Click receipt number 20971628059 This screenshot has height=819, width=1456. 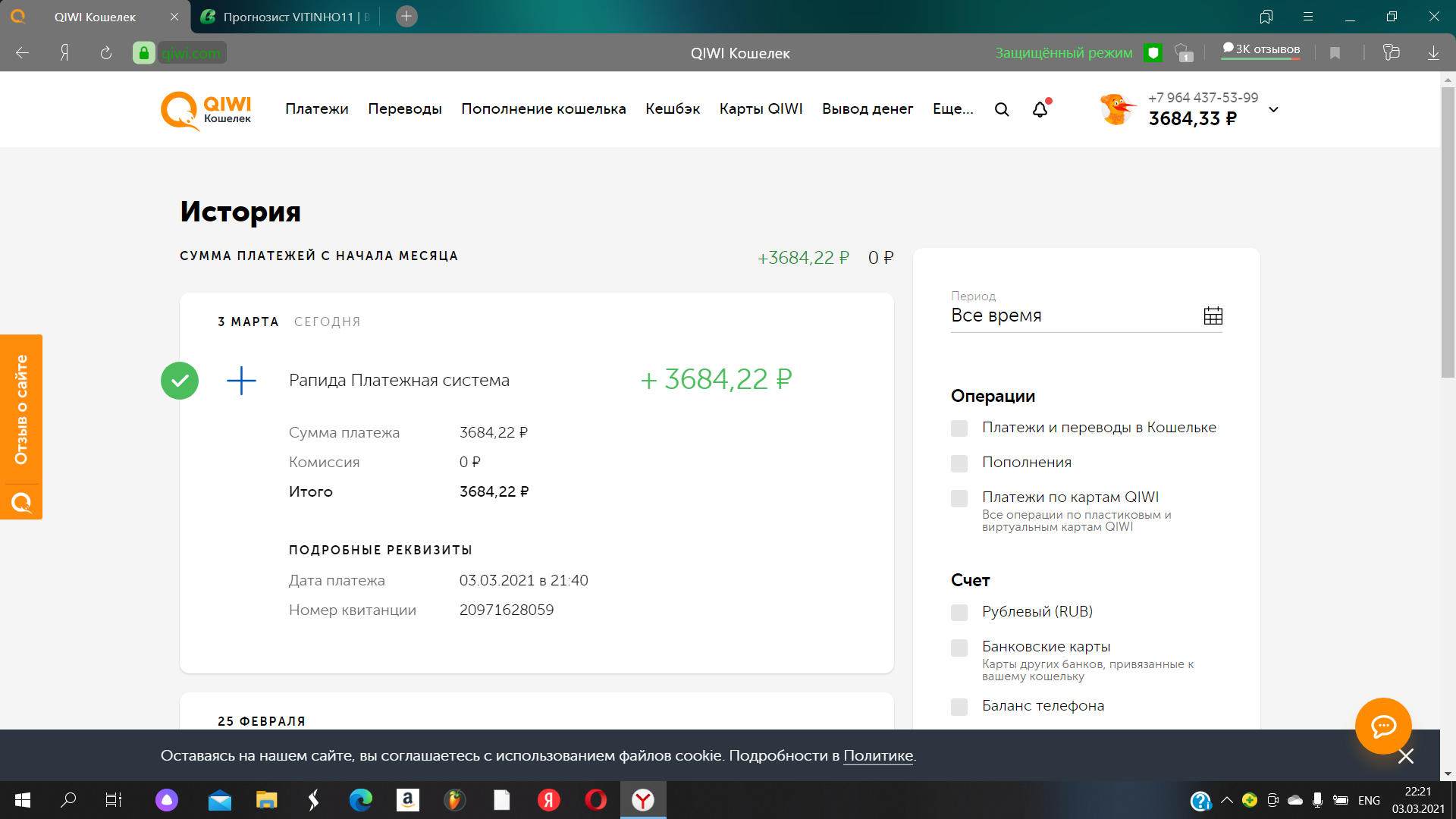[x=507, y=610]
